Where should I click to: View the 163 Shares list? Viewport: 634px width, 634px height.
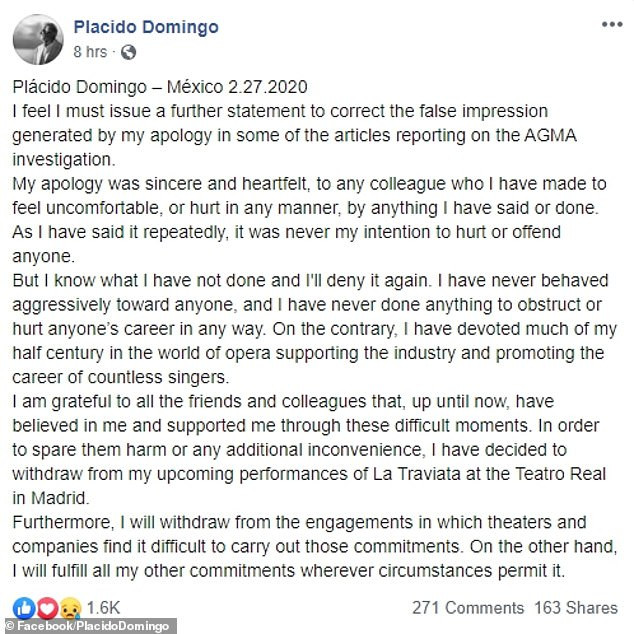[x=576, y=608]
